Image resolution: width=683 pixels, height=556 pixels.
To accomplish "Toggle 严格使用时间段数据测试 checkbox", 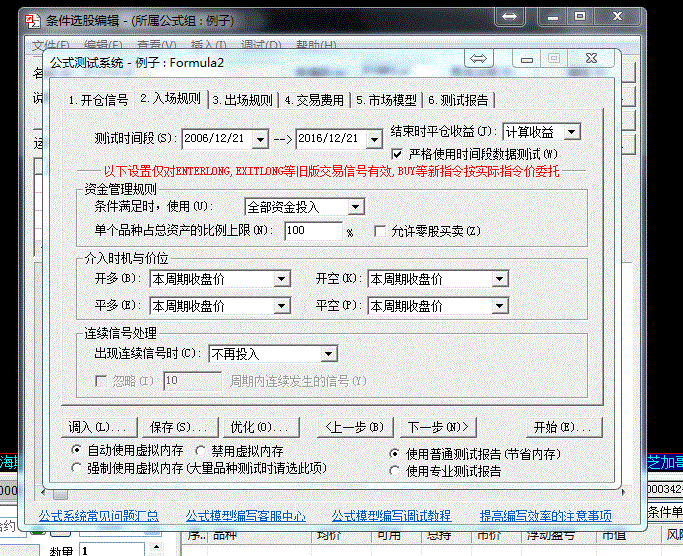I will pos(399,154).
